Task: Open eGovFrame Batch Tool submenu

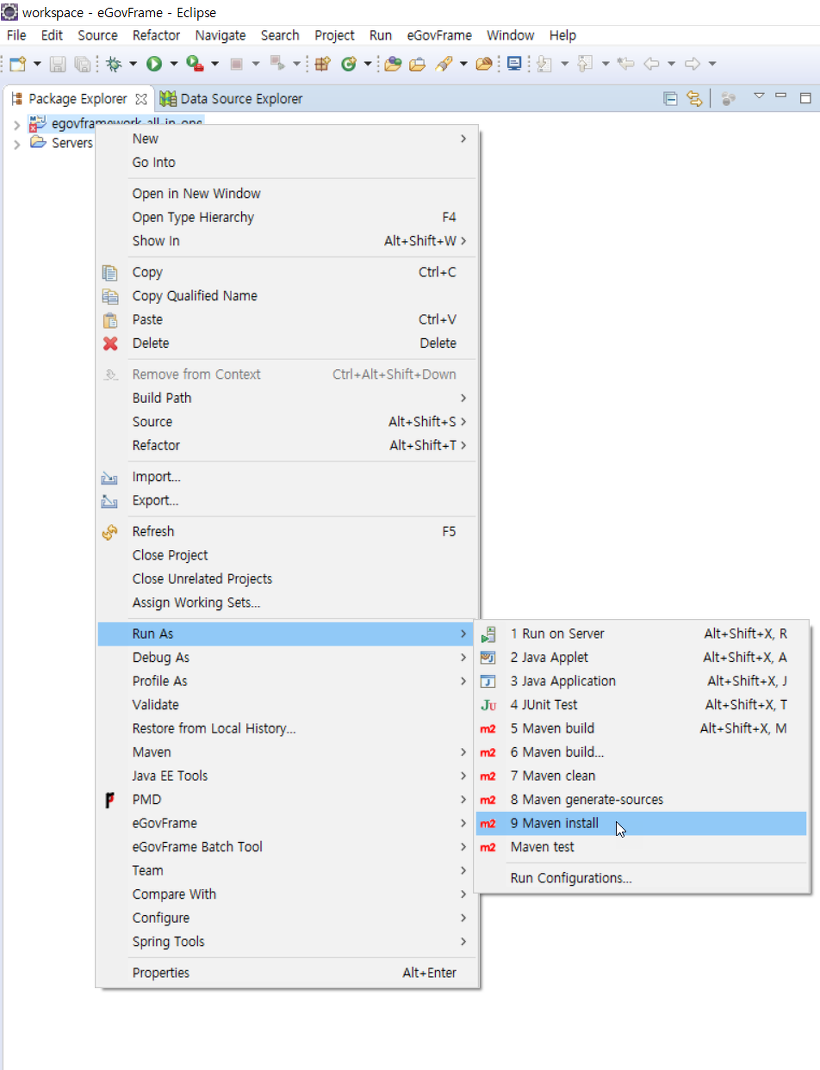Action: (x=288, y=847)
